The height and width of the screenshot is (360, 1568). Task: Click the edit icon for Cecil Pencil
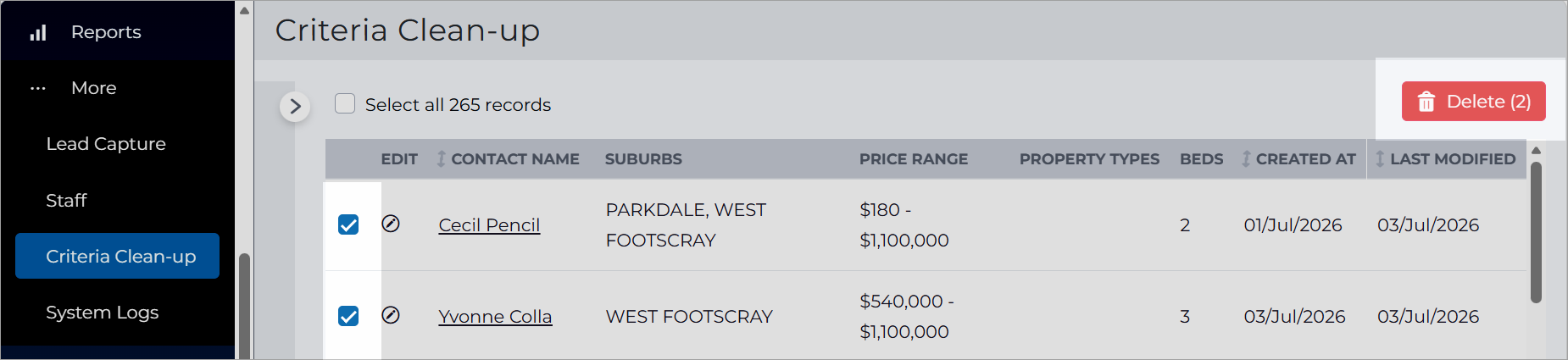(x=391, y=224)
